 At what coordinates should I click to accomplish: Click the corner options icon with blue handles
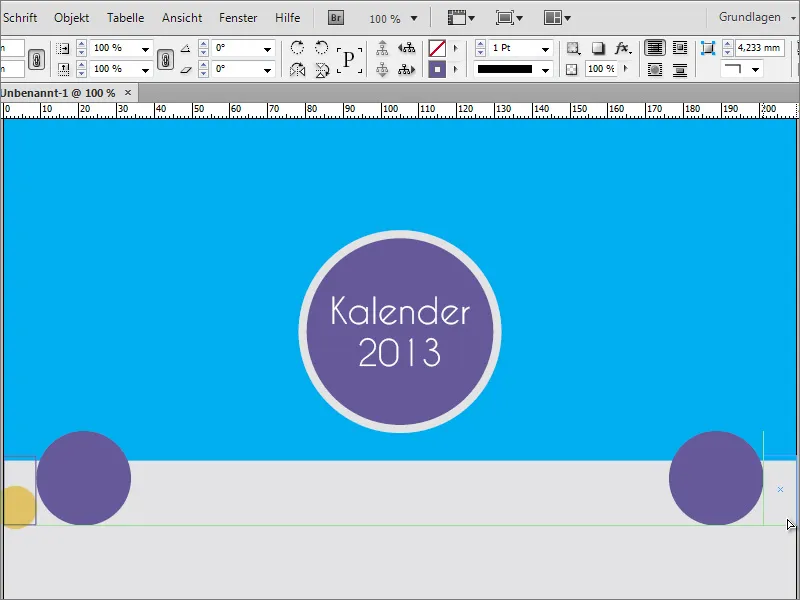(x=708, y=48)
